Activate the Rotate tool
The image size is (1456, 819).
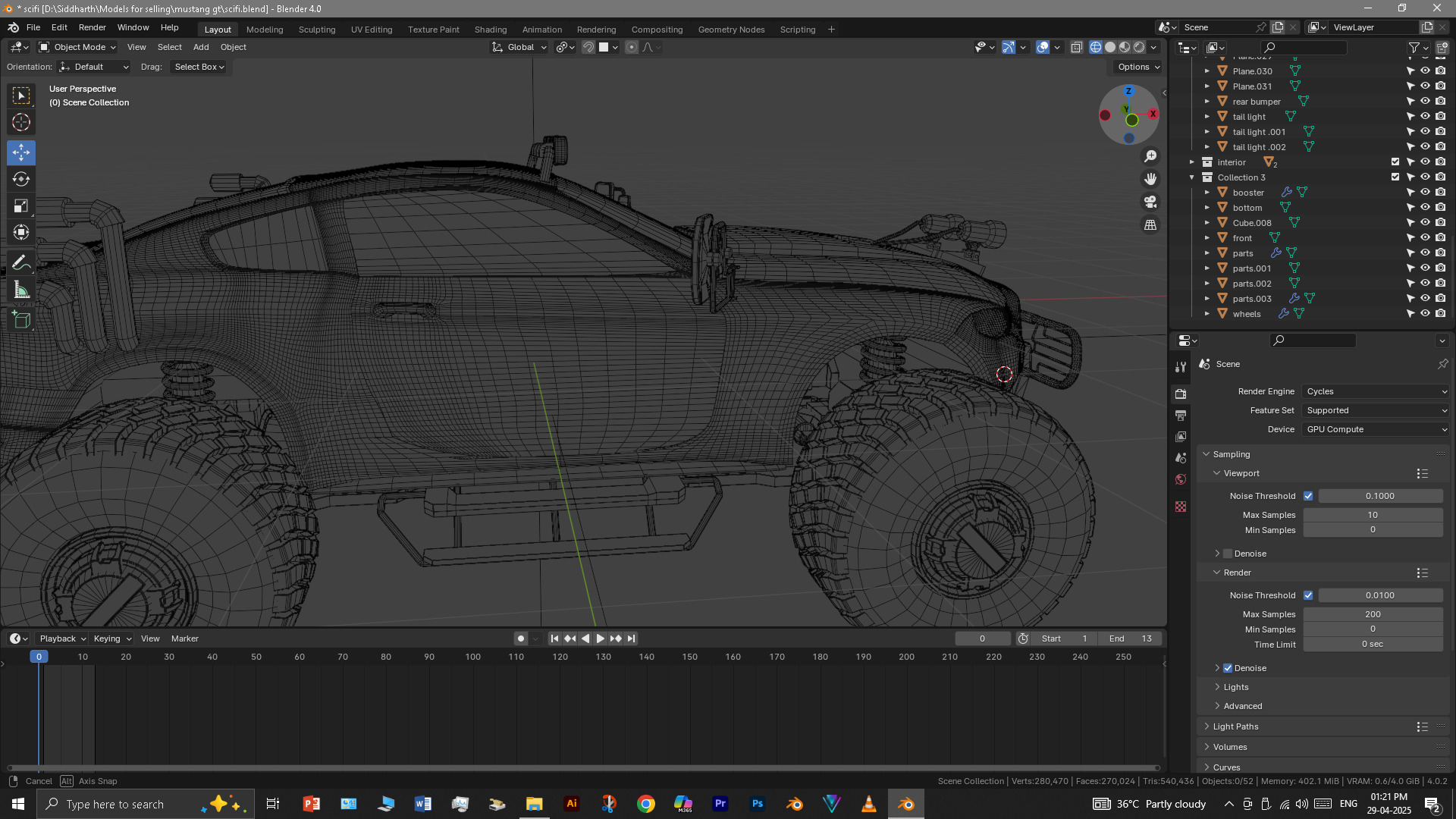click(x=21, y=179)
